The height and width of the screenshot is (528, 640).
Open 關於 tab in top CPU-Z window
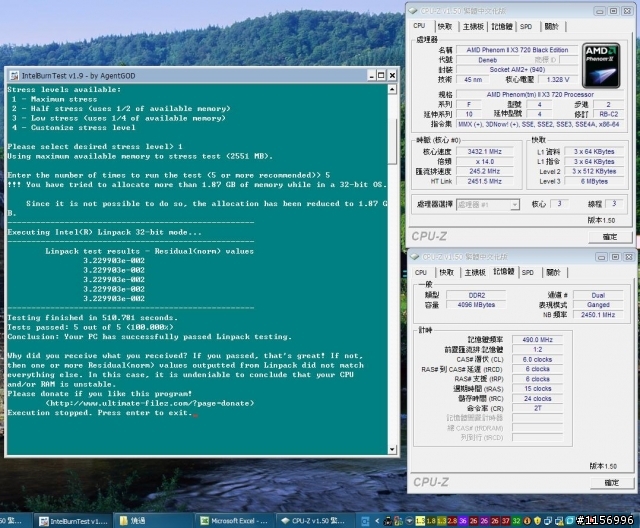pos(551,27)
